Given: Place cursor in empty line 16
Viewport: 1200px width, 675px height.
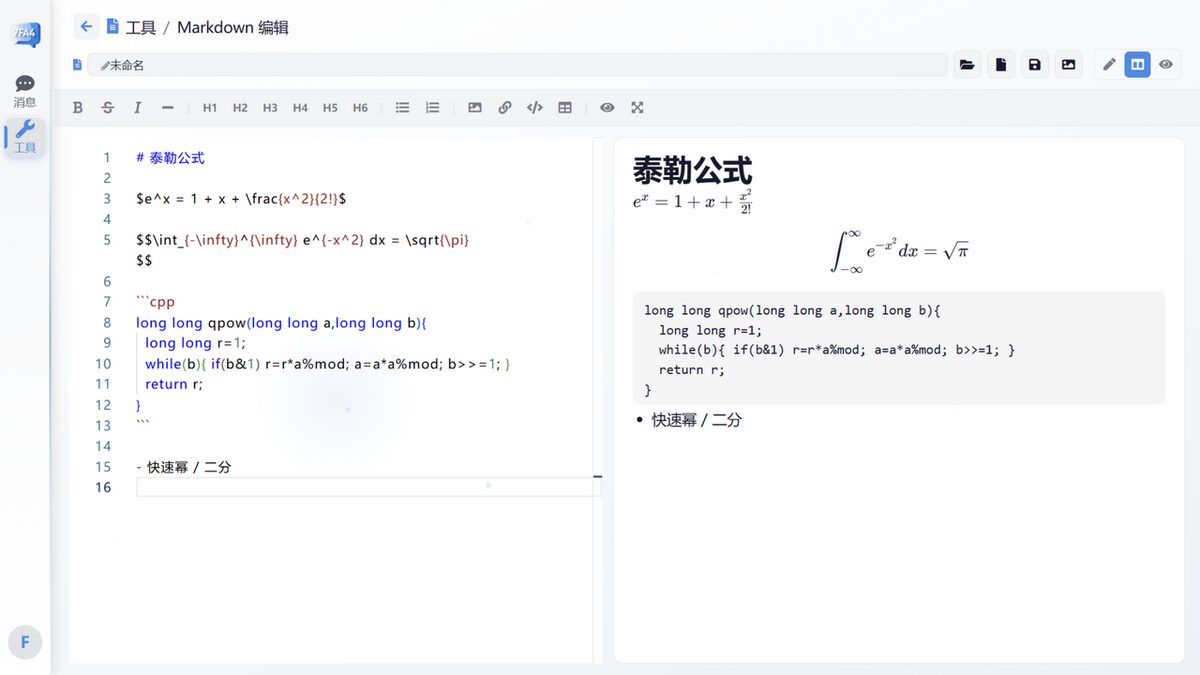Looking at the screenshot, I should [x=368, y=487].
